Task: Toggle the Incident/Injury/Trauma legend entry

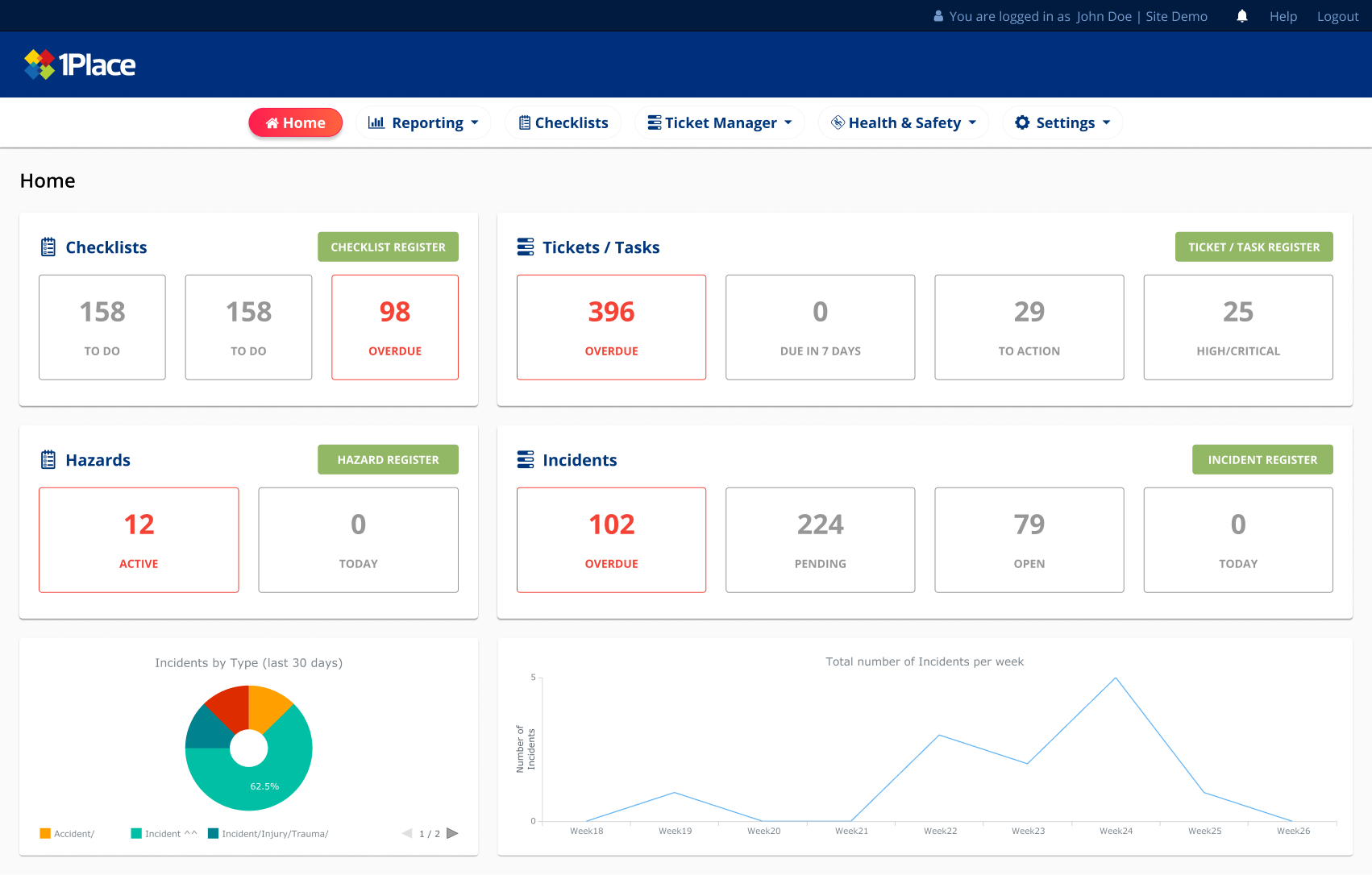Action: 268,834
